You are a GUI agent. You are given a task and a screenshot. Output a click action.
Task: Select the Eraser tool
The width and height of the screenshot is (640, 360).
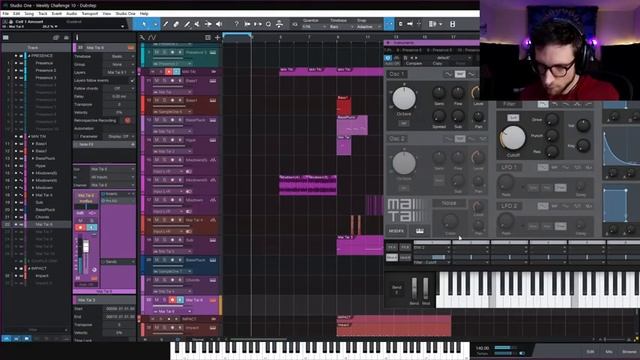point(176,24)
